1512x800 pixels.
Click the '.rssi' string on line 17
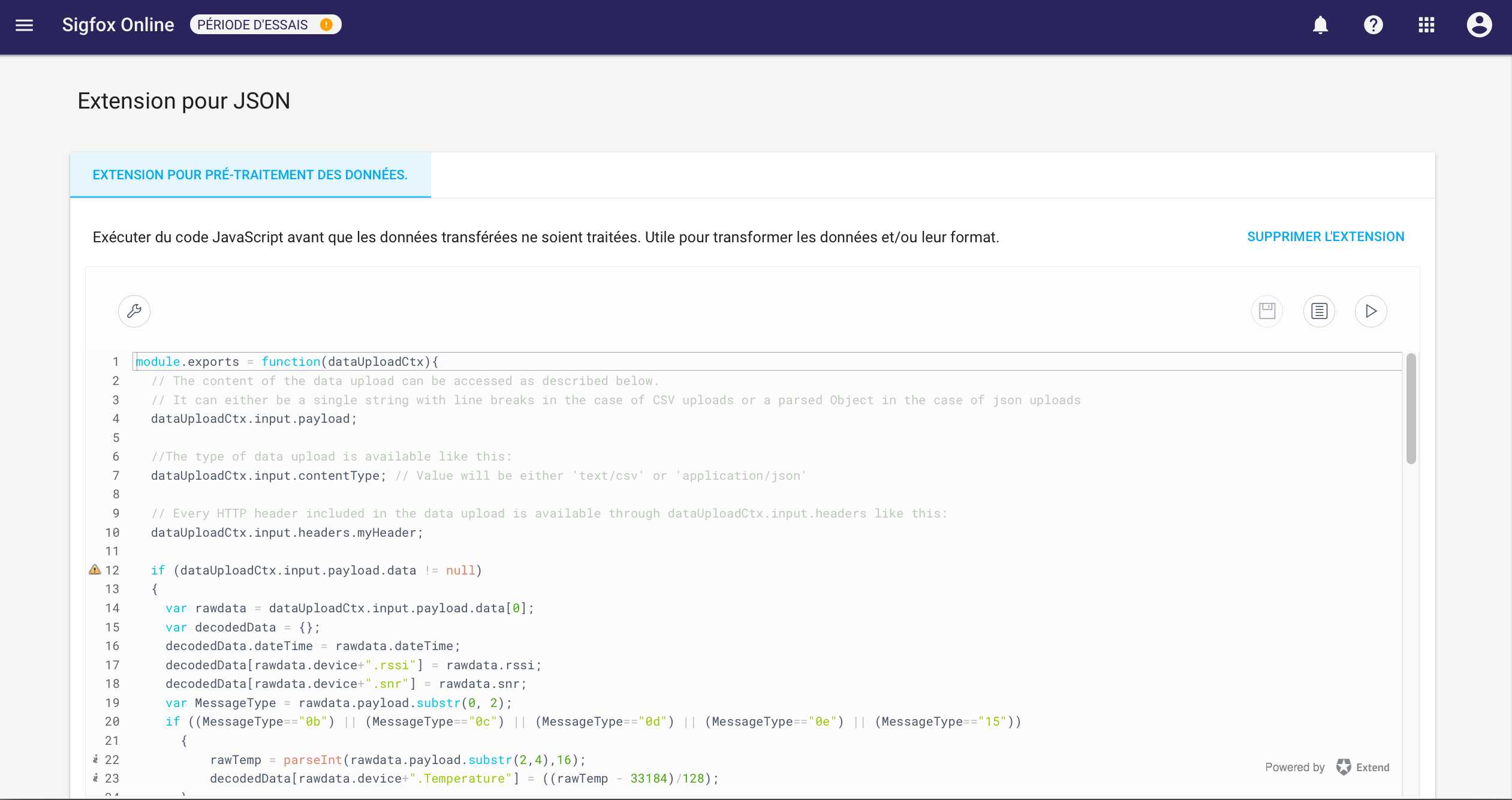pyautogui.click(x=391, y=665)
